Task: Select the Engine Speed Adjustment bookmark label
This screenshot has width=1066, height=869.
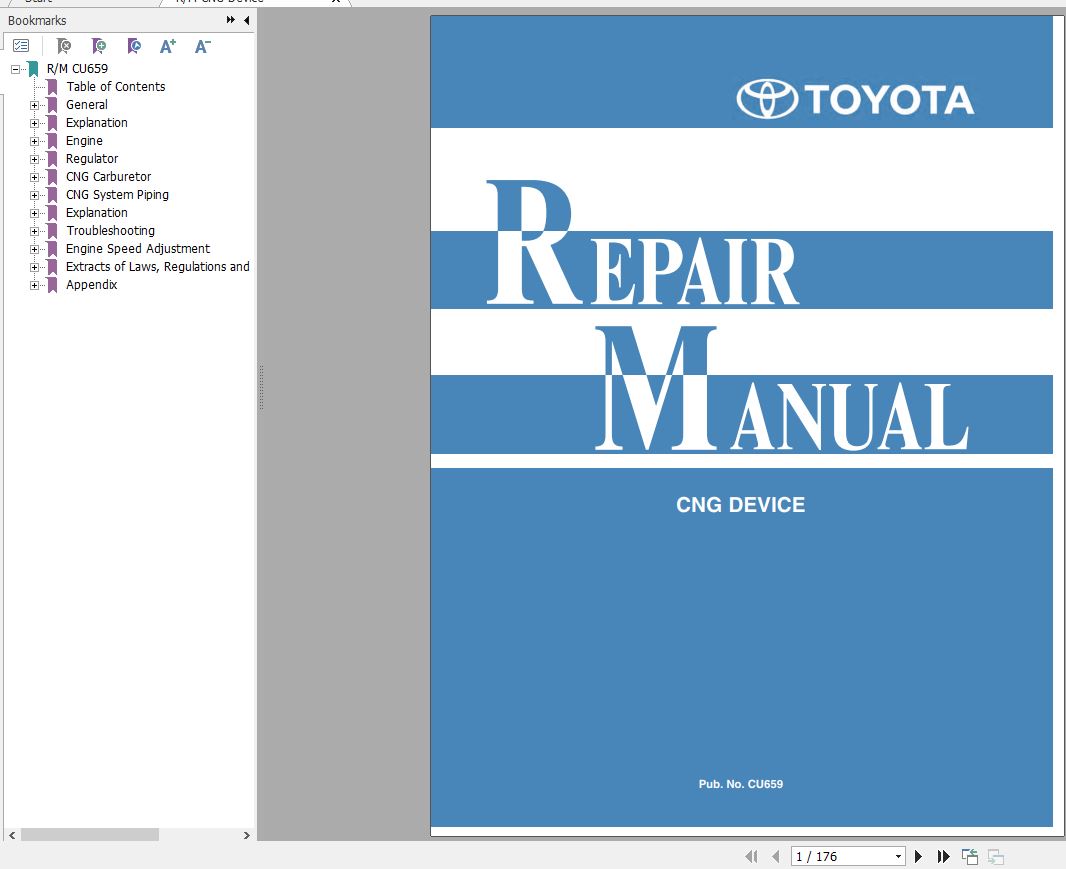Action: [138, 249]
